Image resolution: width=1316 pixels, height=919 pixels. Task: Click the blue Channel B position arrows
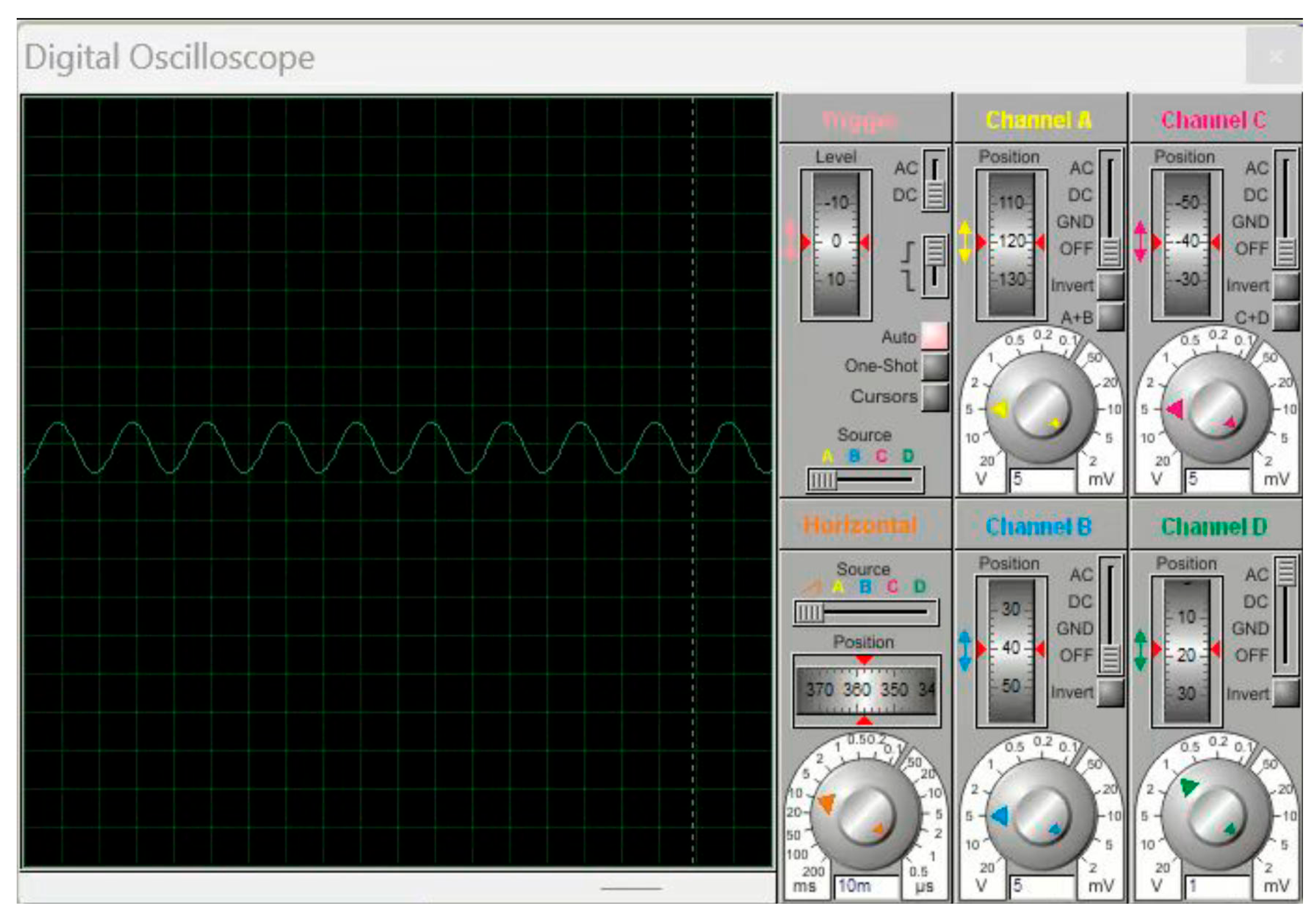tap(965, 651)
